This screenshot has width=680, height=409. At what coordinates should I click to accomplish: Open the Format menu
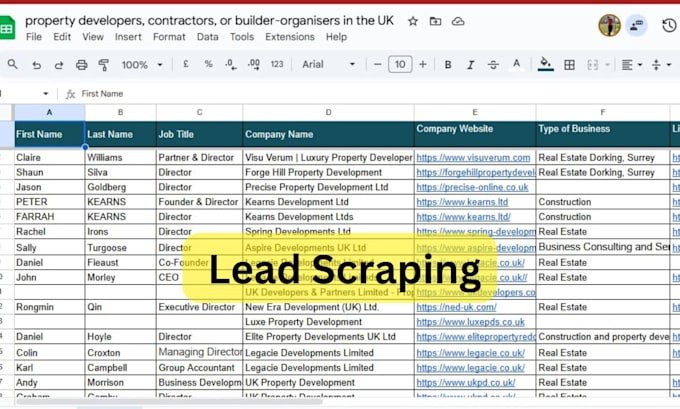coord(169,37)
